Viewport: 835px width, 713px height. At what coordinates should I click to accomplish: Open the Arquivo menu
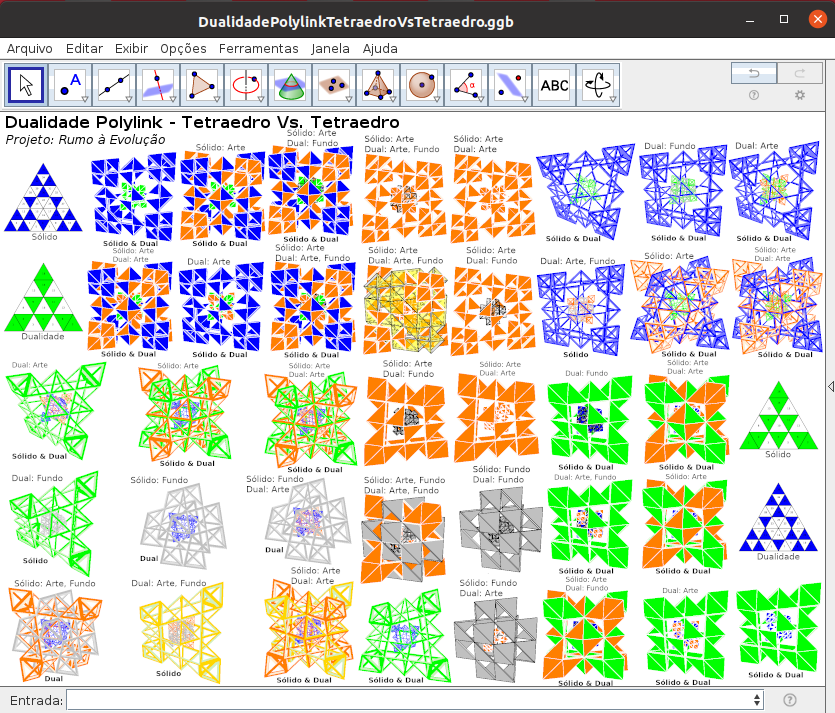[30, 48]
